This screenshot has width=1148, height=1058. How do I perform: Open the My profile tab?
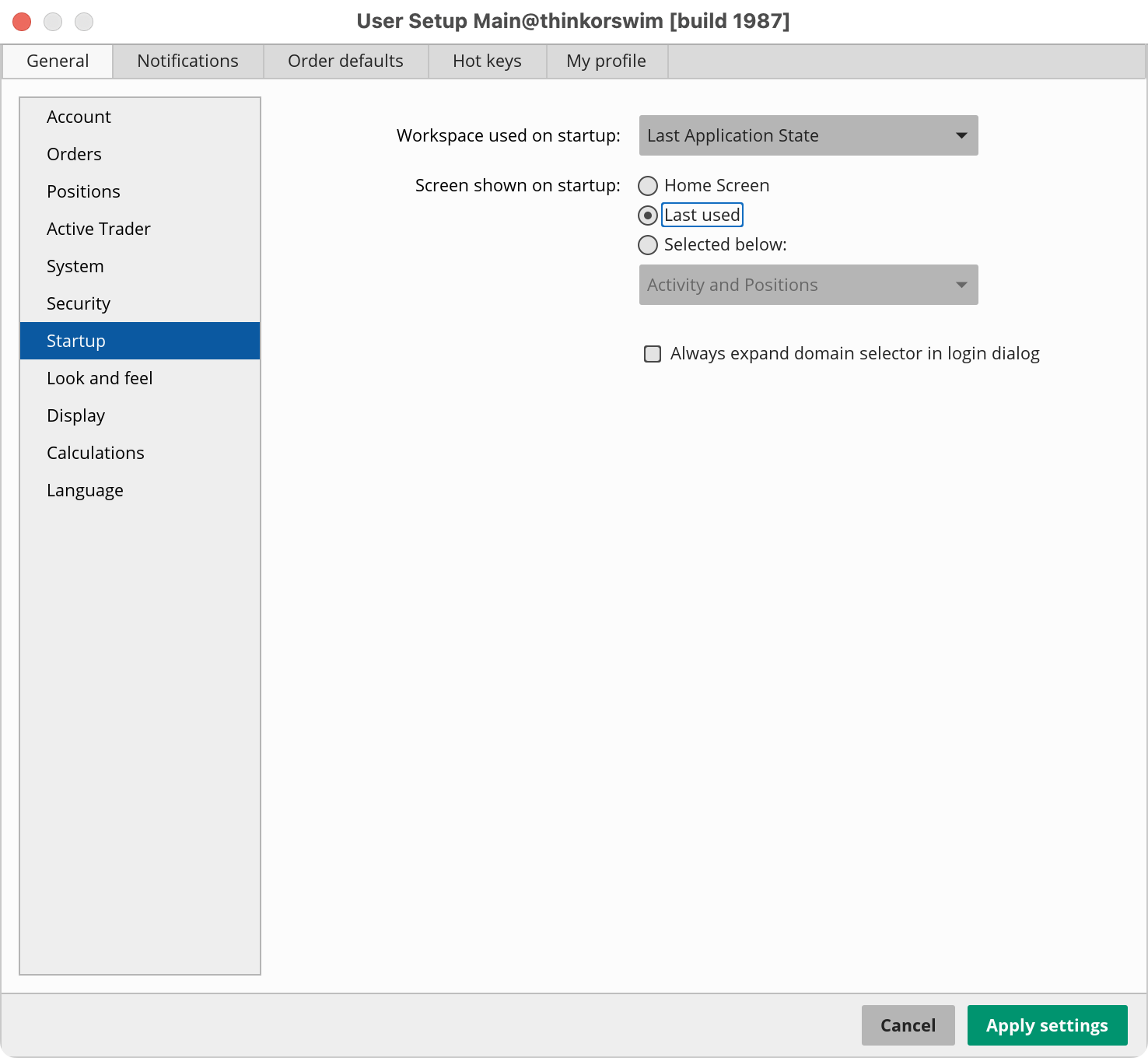click(x=606, y=61)
